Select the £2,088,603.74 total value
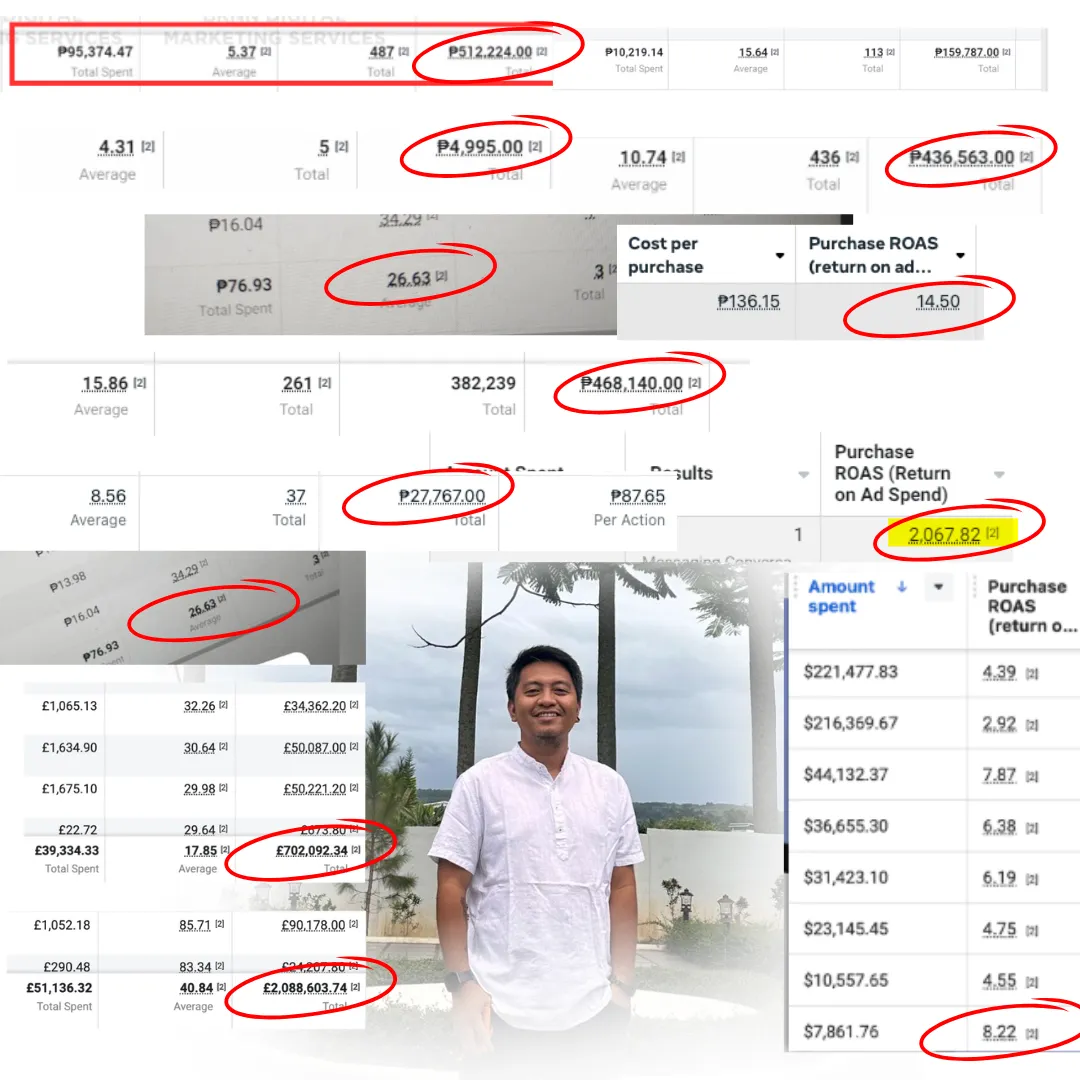 point(305,988)
